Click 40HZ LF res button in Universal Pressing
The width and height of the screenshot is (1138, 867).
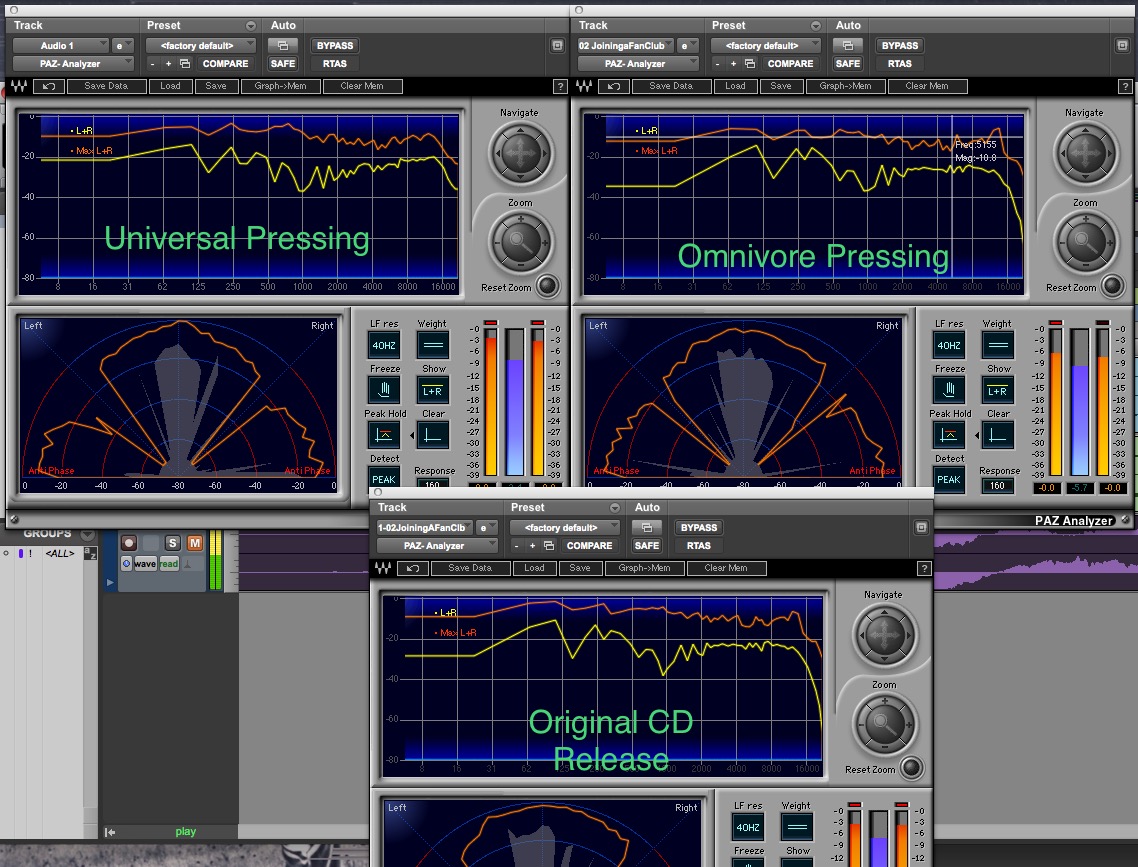coord(384,345)
